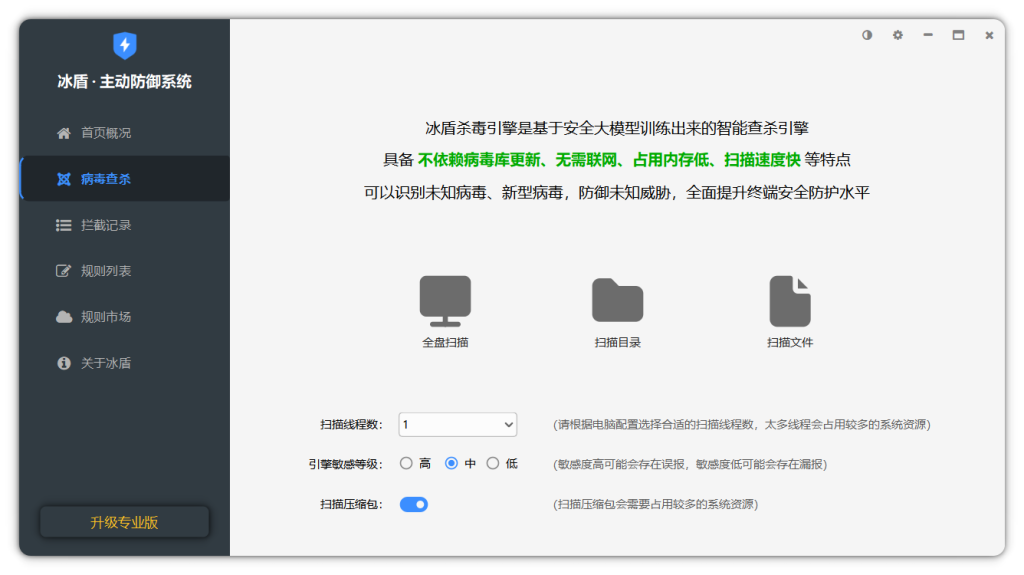Click the Bingdun shield logo
The width and height of the screenshot is (1024, 575).
click(125, 45)
